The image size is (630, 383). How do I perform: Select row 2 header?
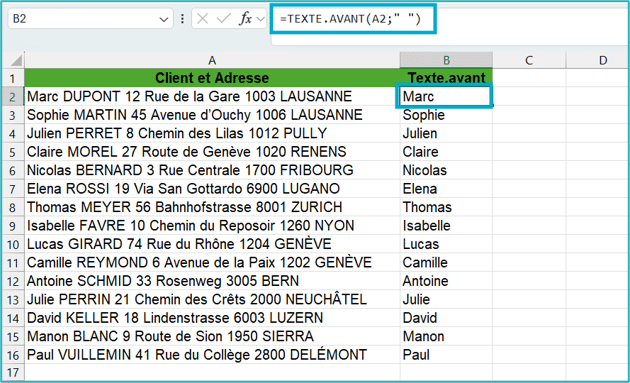(x=13, y=96)
